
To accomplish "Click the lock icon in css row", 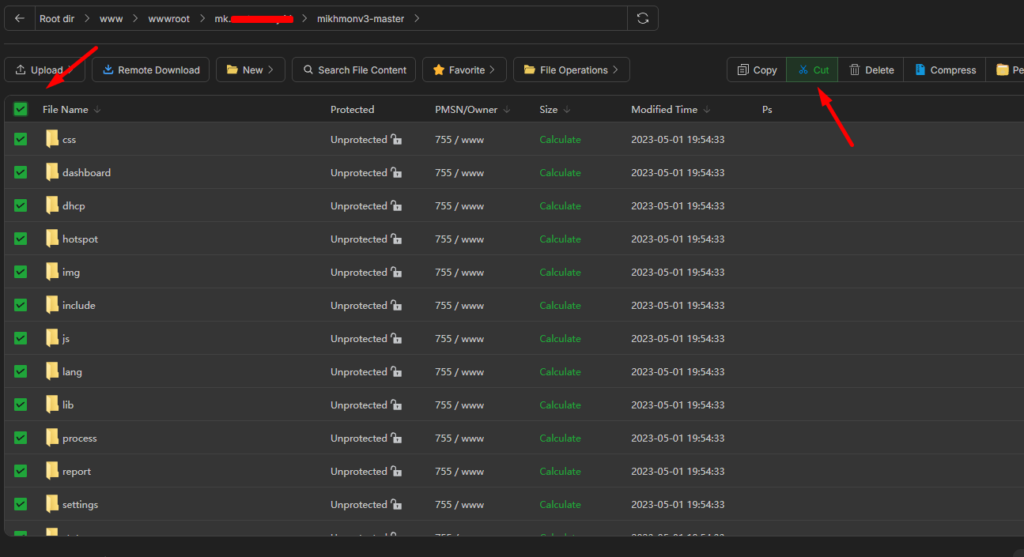I will (396, 139).
